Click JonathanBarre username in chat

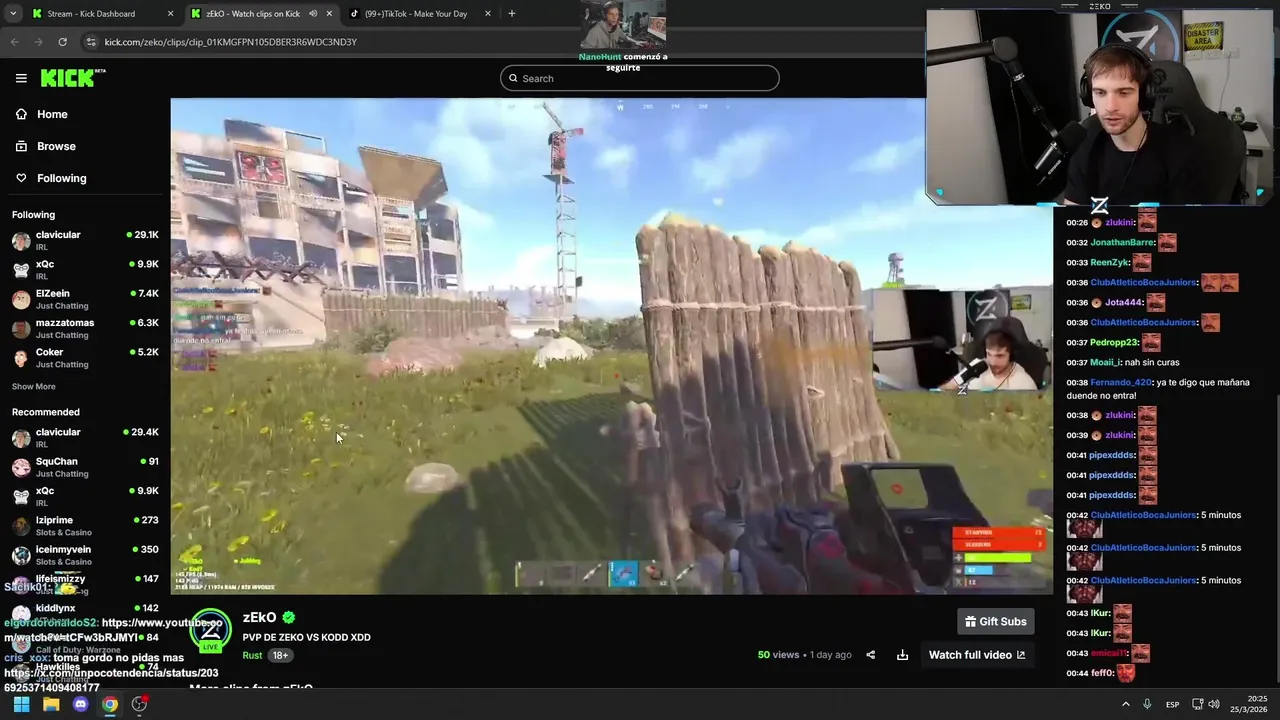(x=1122, y=242)
